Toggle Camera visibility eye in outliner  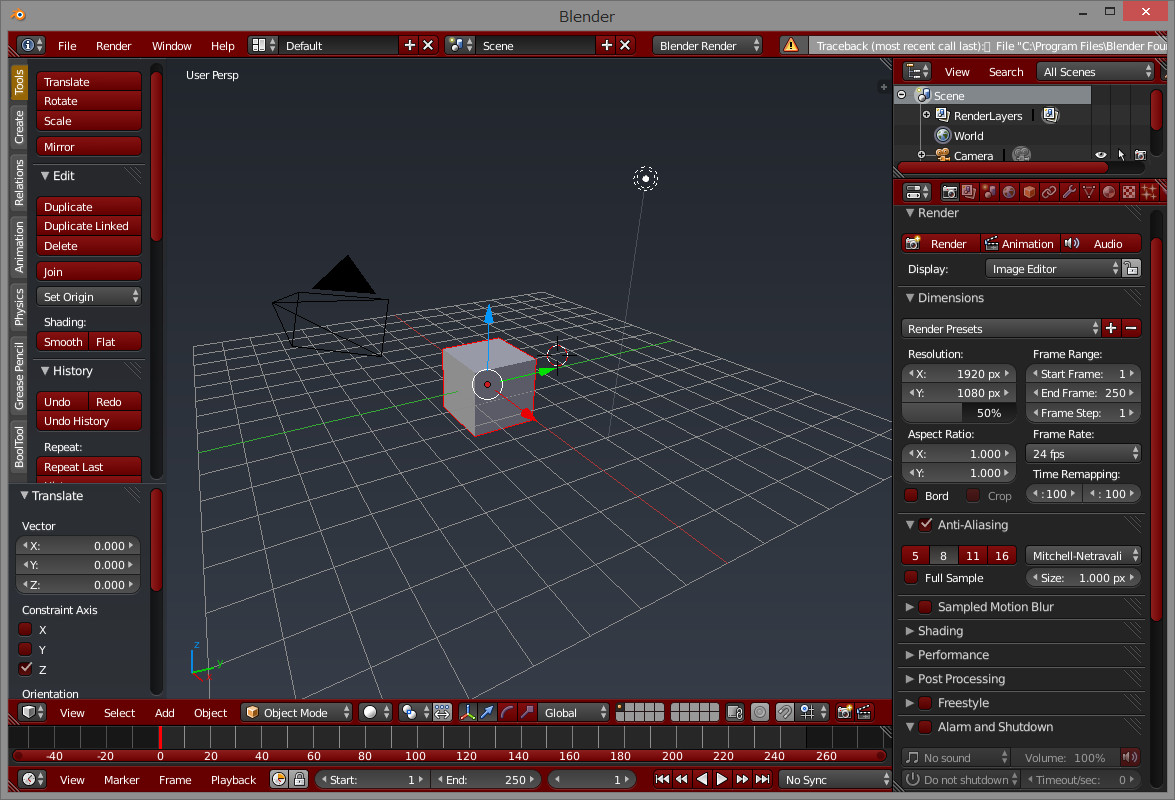coord(1101,155)
